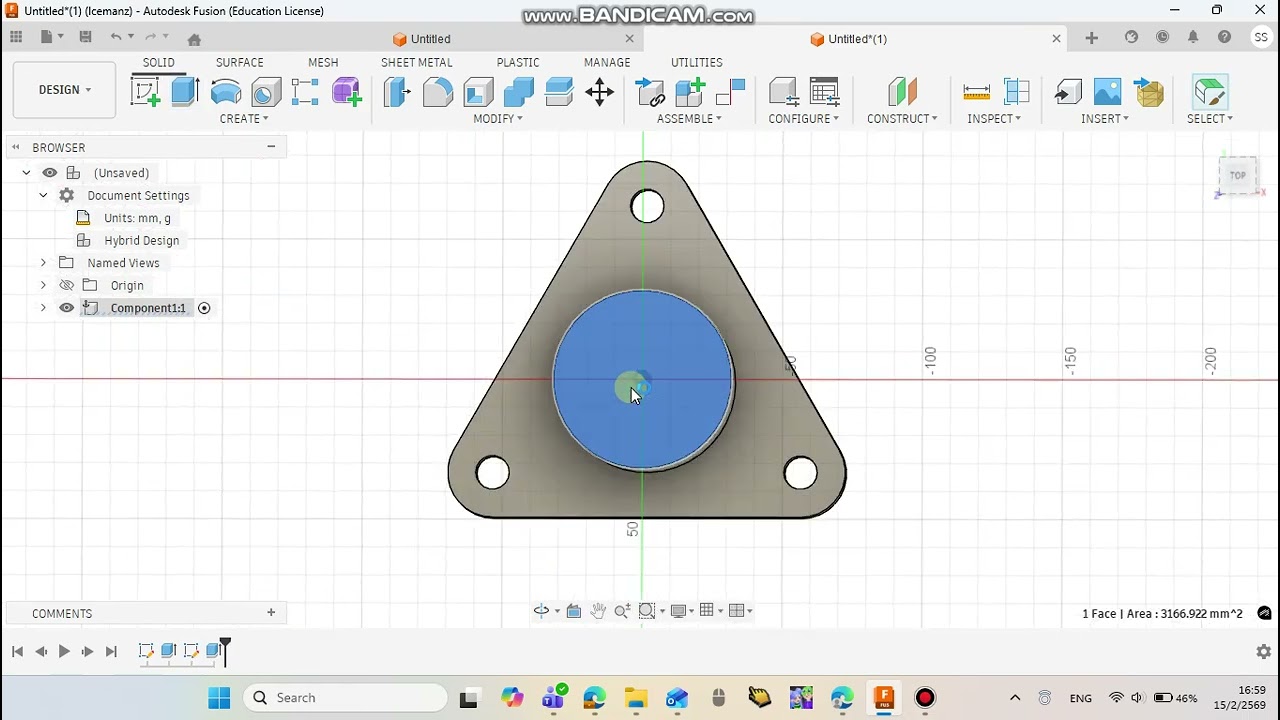Image resolution: width=1280 pixels, height=720 pixels.
Task: Select the Shell tool
Action: pyautogui.click(x=478, y=92)
